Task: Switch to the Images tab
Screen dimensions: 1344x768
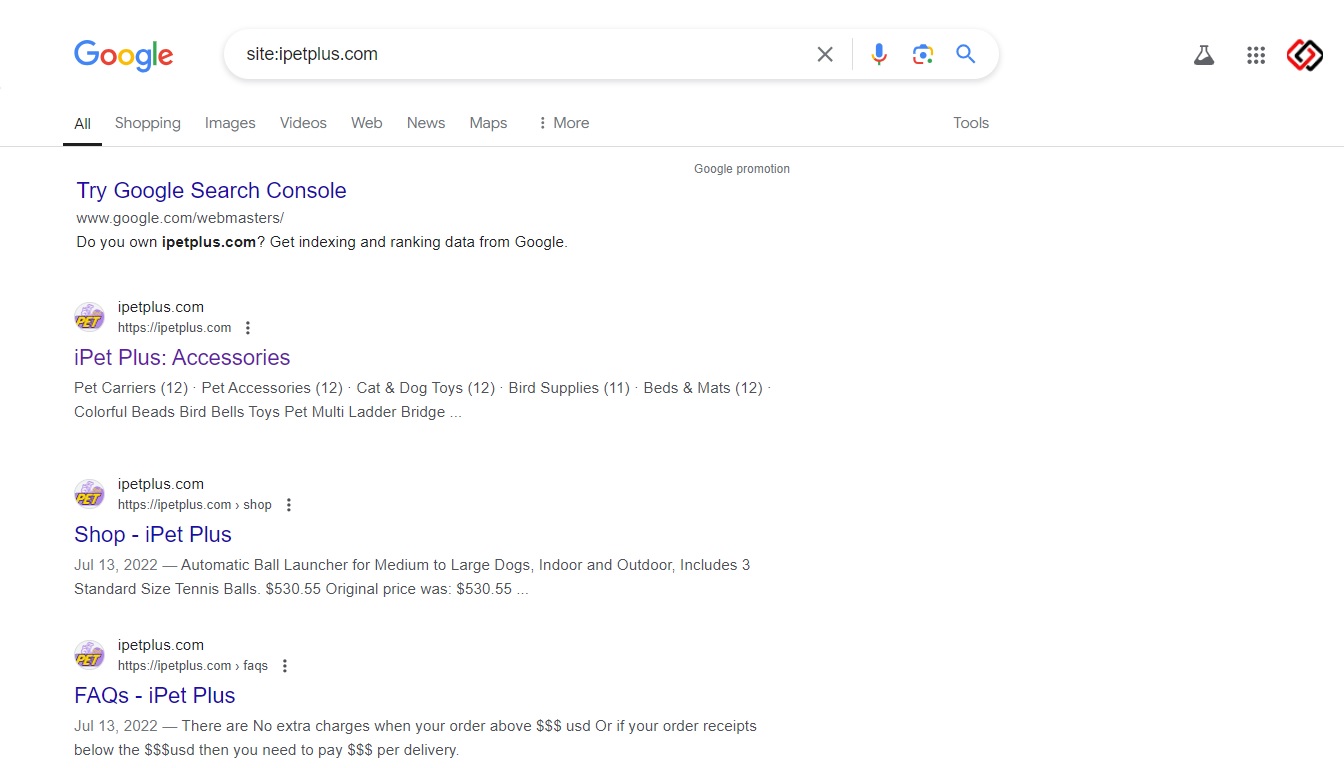Action: click(x=230, y=123)
